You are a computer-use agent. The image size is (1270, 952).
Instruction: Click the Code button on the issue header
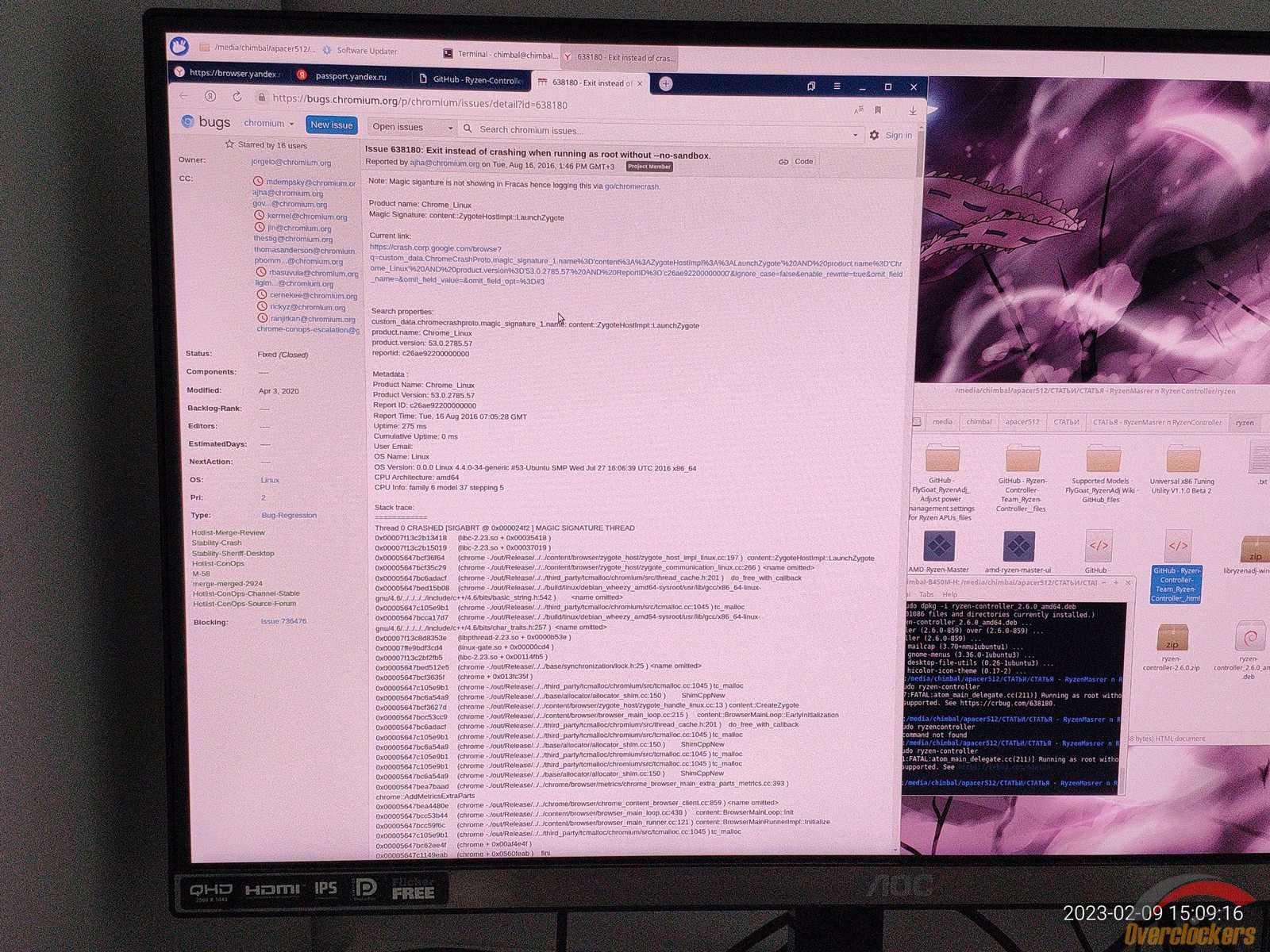(x=804, y=162)
